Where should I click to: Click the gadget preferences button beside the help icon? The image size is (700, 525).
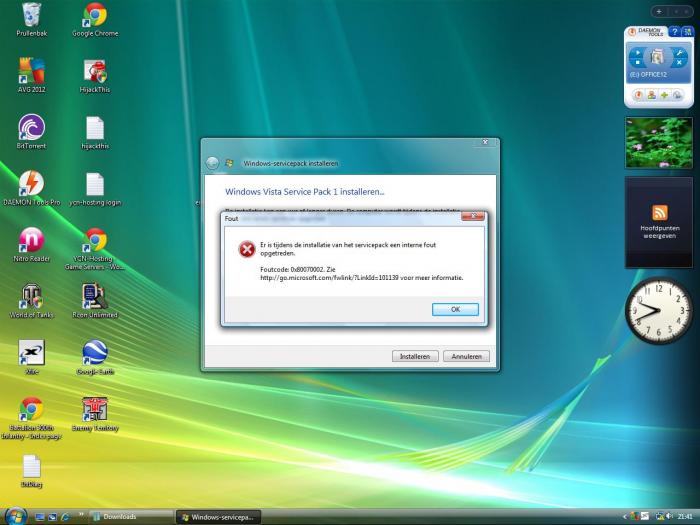coord(688,32)
